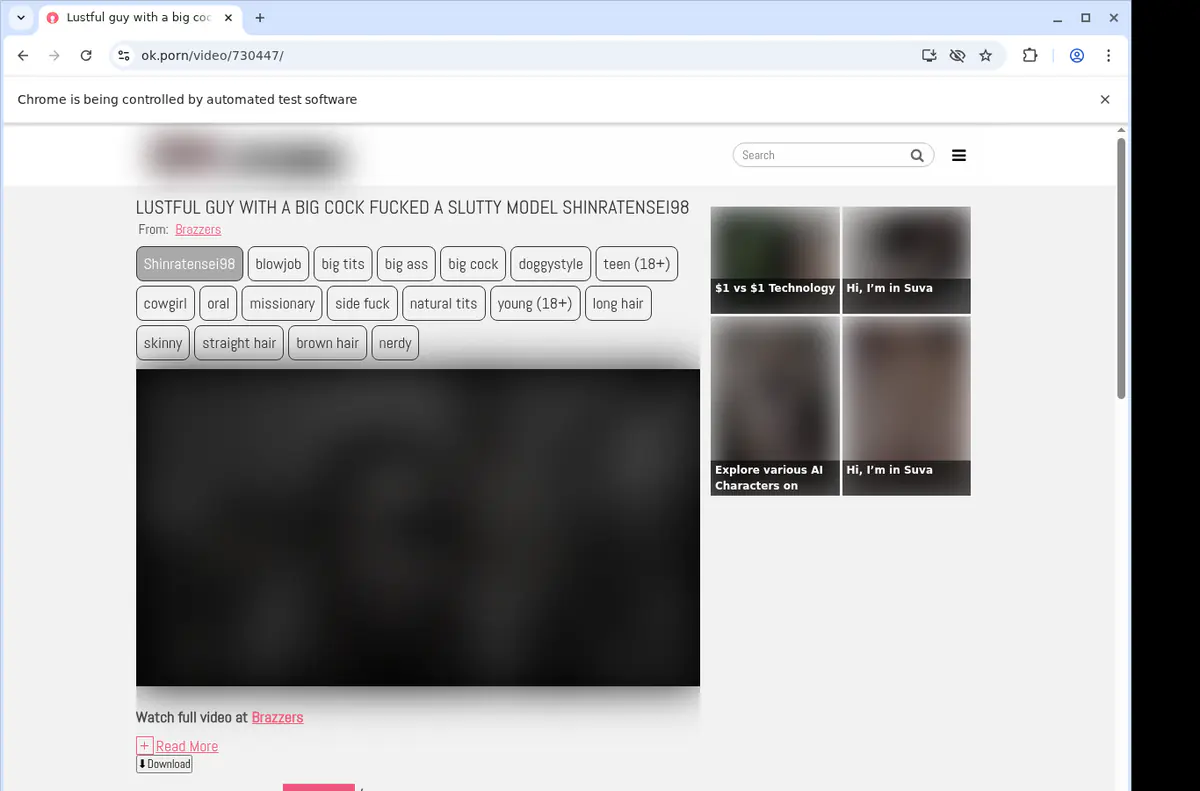Open Hi, I'm in Suva ad beside AI Characters

[x=906, y=406]
